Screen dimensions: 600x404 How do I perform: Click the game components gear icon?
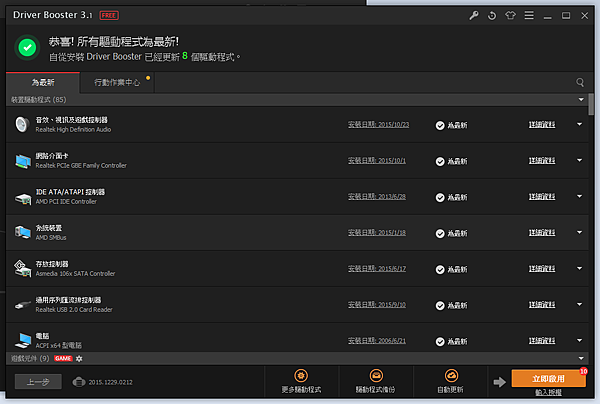tap(79, 358)
